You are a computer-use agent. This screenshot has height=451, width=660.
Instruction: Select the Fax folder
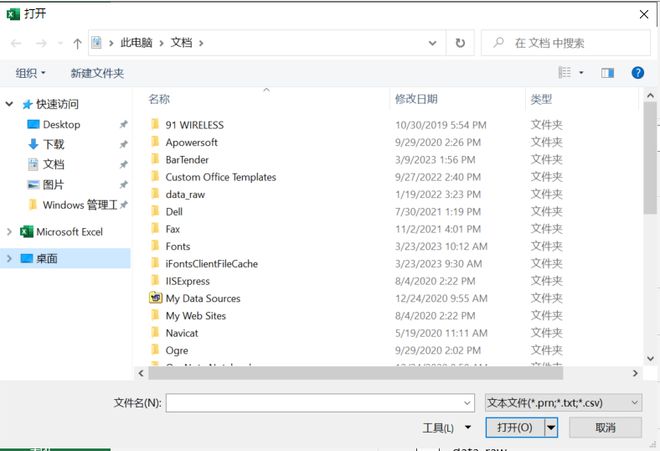tap(173, 229)
